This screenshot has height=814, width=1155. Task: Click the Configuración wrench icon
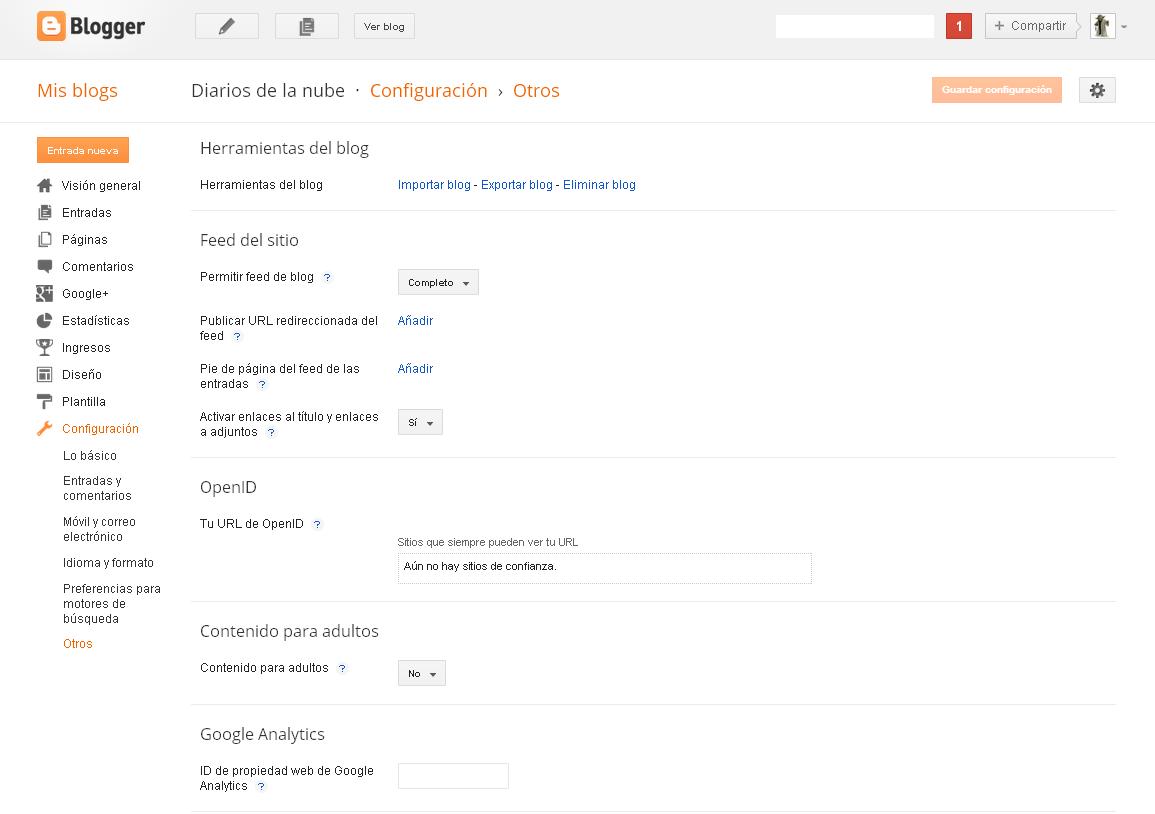point(44,428)
